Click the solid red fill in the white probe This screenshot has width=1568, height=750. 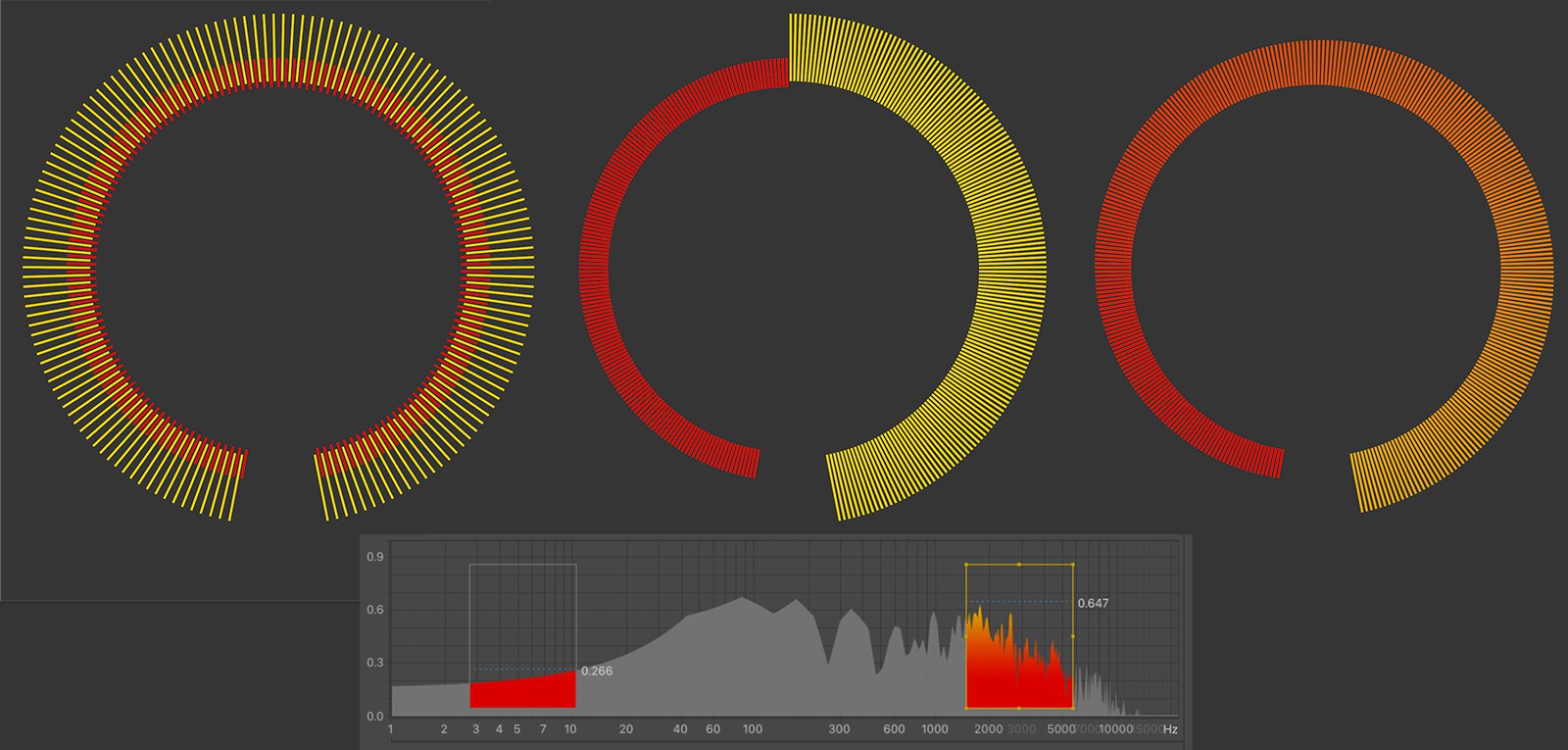[522, 693]
